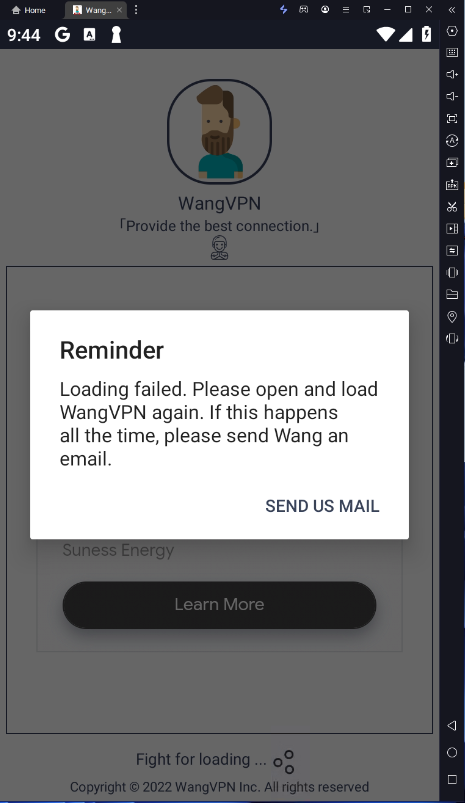Take a screenshot with the scissors icon
465x803 pixels.
tap(452, 206)
